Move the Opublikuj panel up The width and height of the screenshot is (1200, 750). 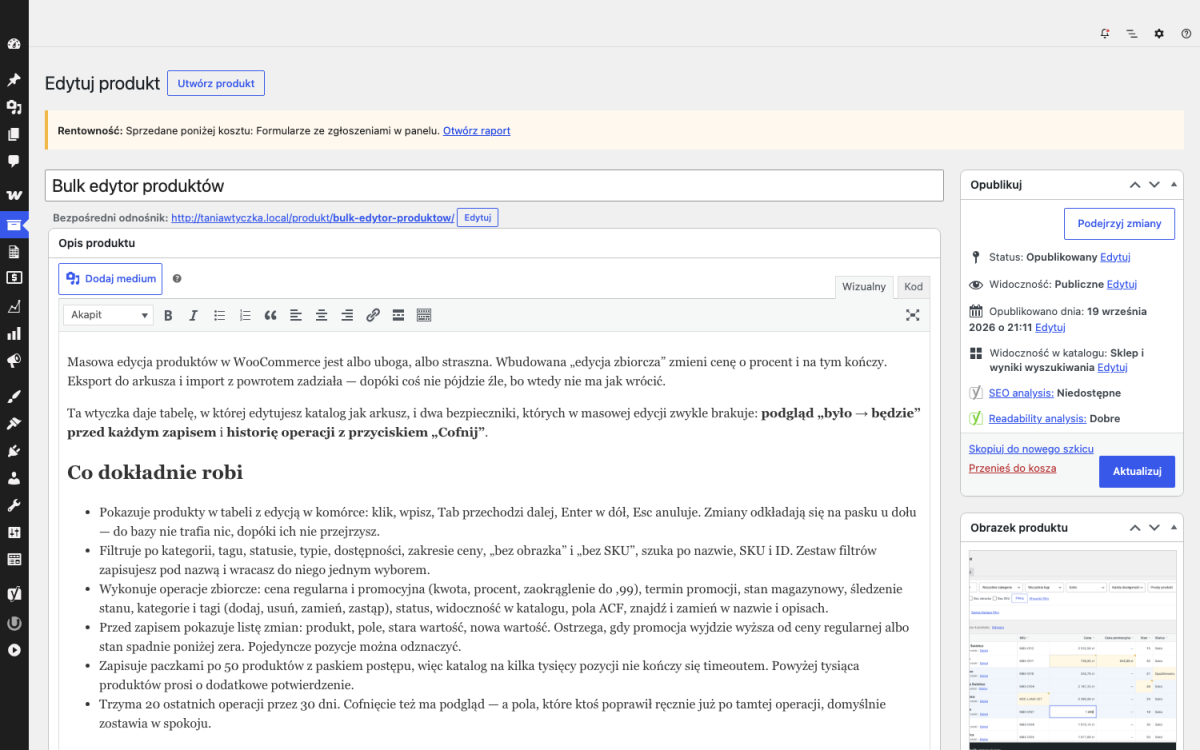1135,185
